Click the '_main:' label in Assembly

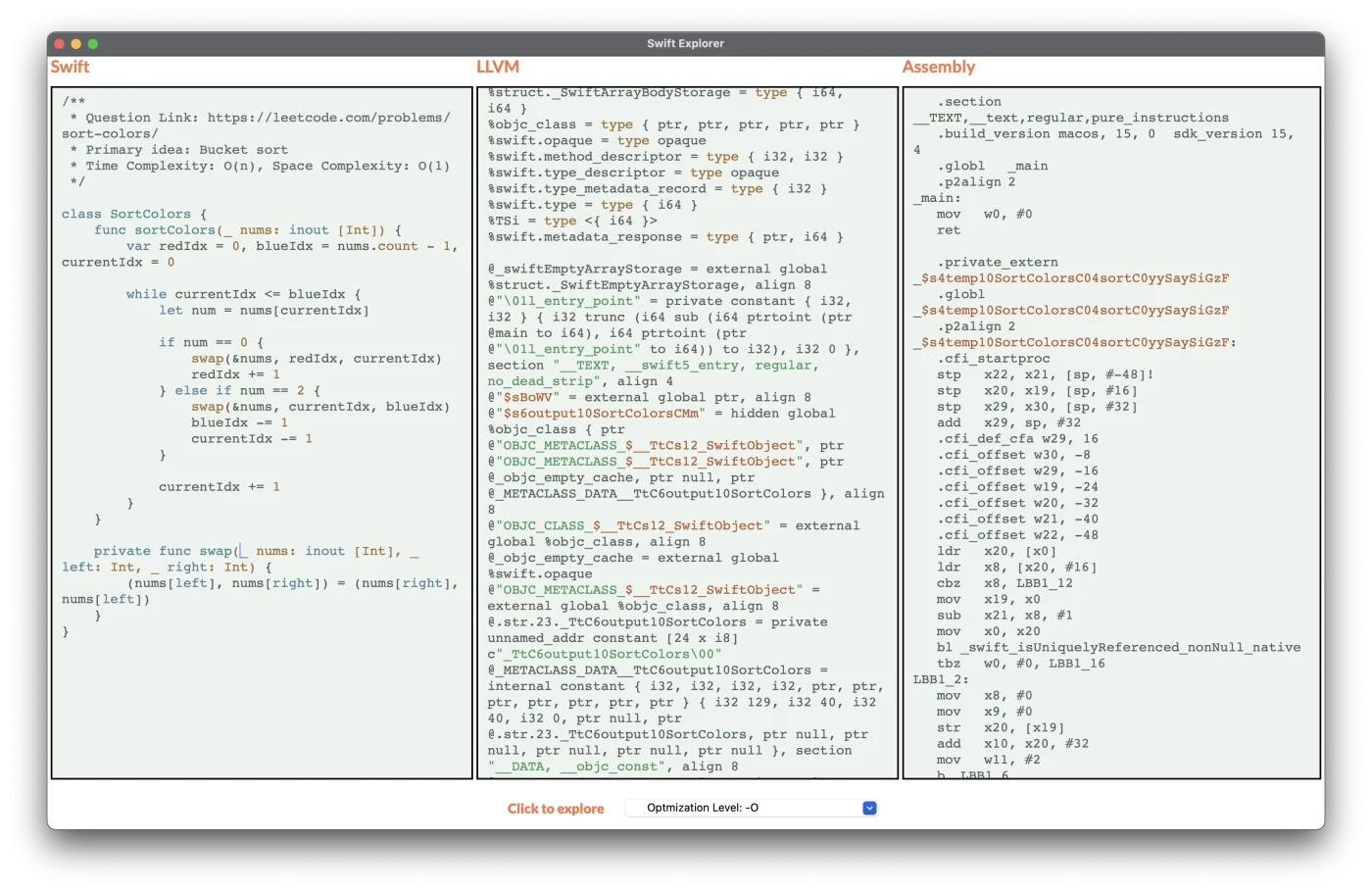937,198
